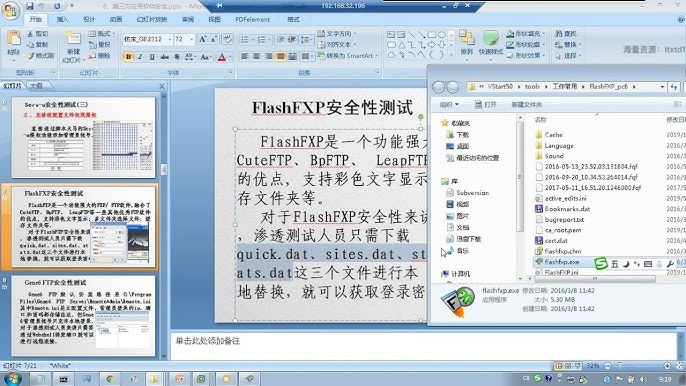Open the font name dropdown
Screen dimensions: 686x386
point(170,39)
